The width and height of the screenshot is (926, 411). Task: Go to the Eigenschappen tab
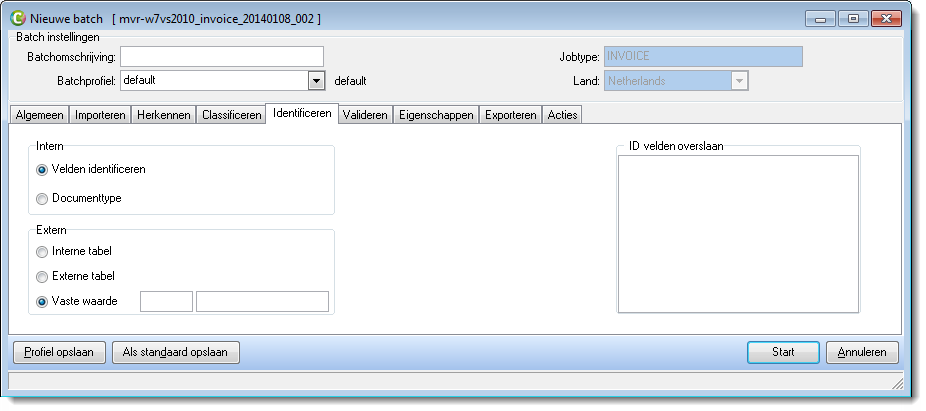436,115
